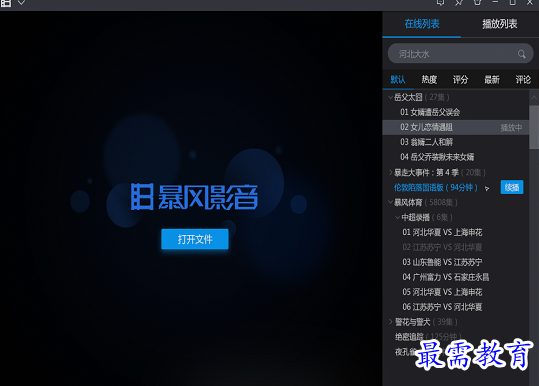This screenshot has width=539, height=386.
Task: Sort the list by 热度
Action: pyautogui.click(x=429, y=80)
